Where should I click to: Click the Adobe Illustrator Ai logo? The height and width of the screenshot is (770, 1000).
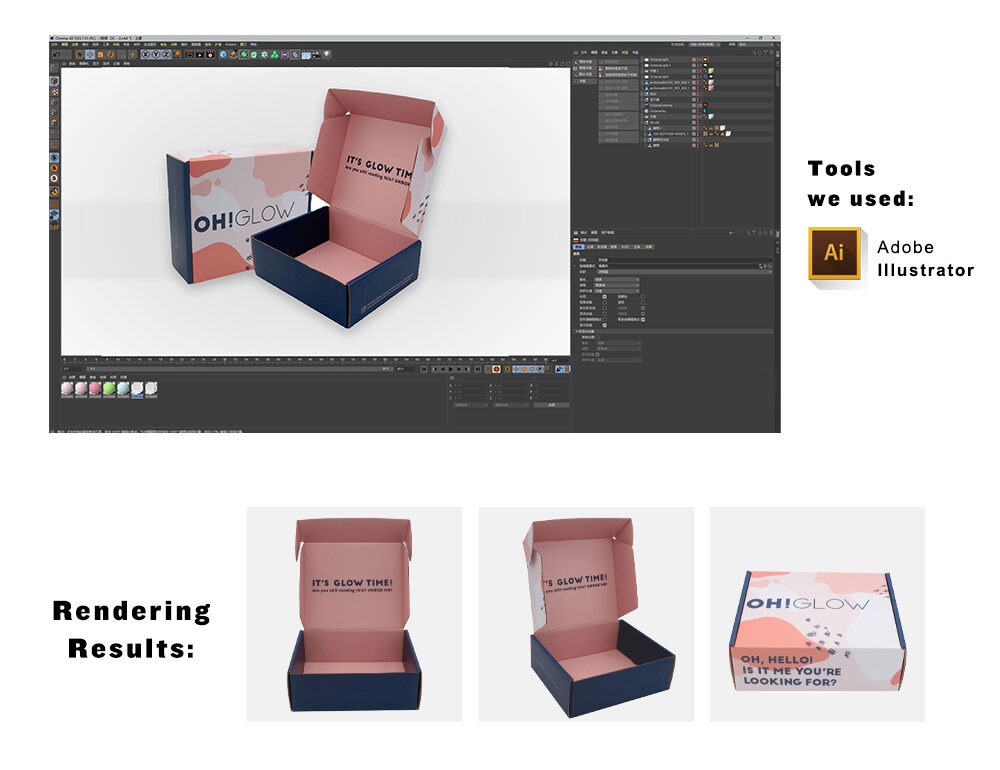click(x=833, y=254)
